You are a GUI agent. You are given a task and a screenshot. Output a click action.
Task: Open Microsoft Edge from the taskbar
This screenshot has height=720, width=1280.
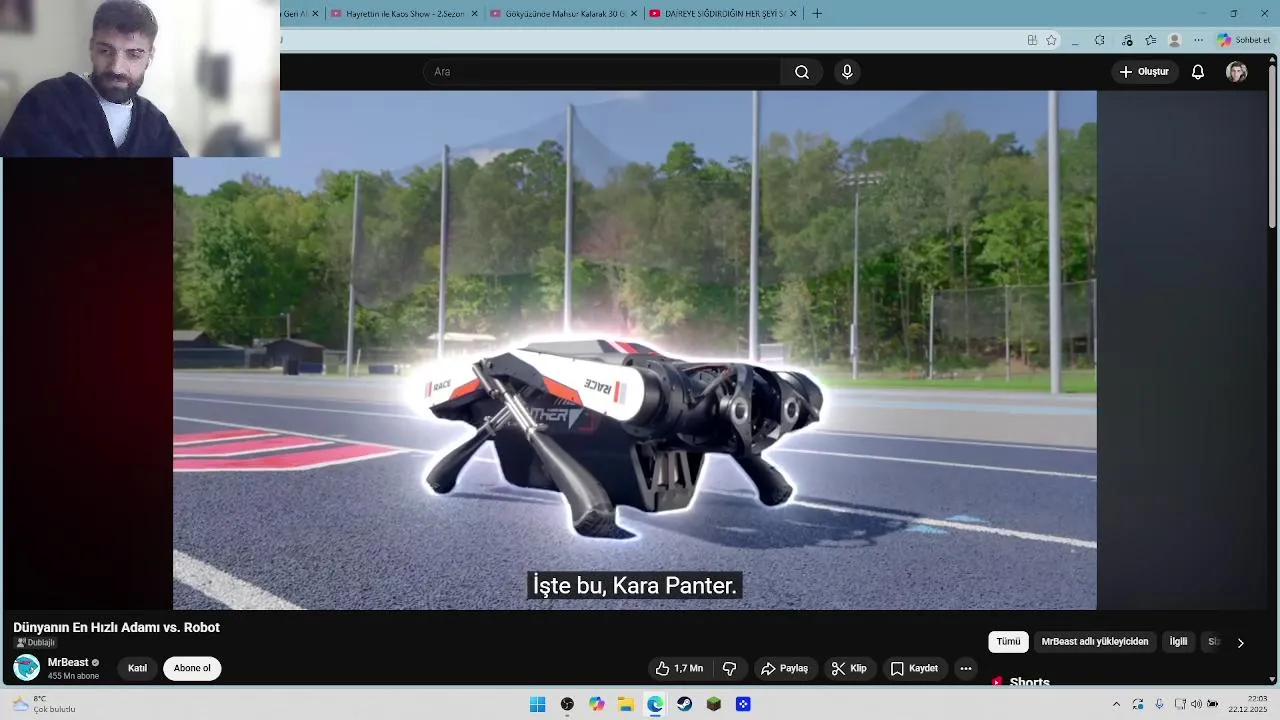(x=655, y=704)
